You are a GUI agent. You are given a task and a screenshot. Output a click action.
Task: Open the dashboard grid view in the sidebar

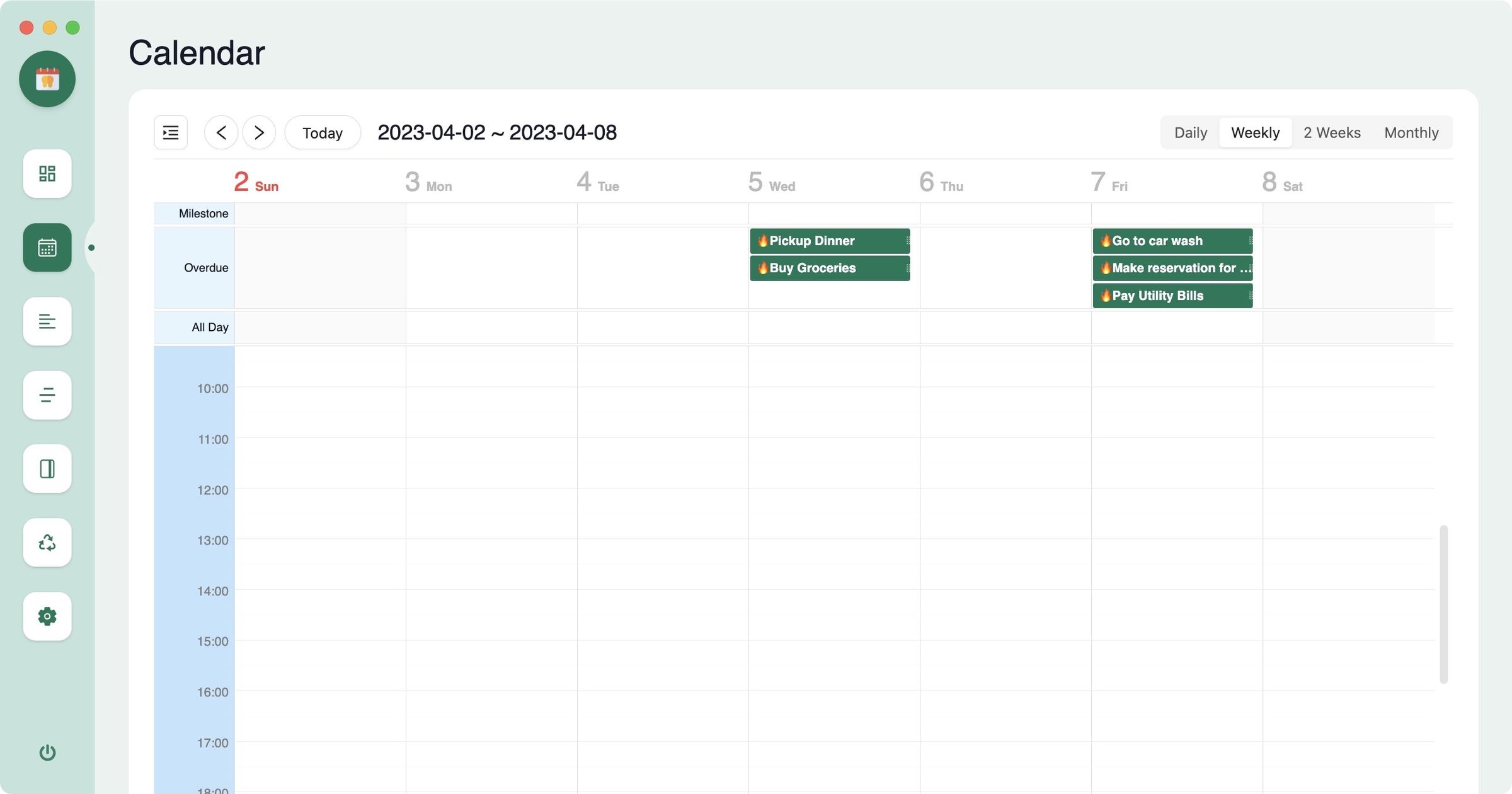click(x=47, y=173)
